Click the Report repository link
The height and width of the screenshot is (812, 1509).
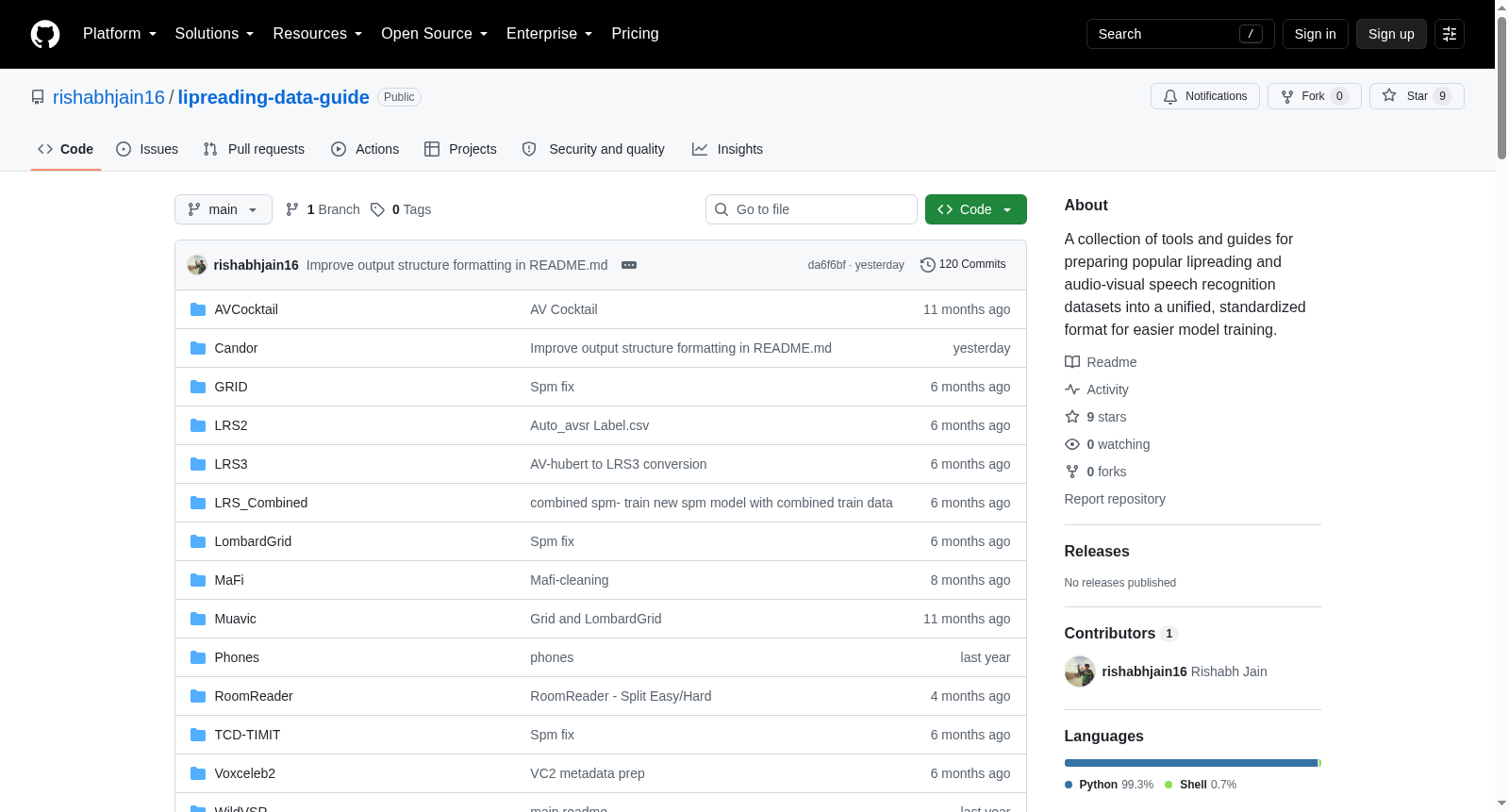[1115, 499]
